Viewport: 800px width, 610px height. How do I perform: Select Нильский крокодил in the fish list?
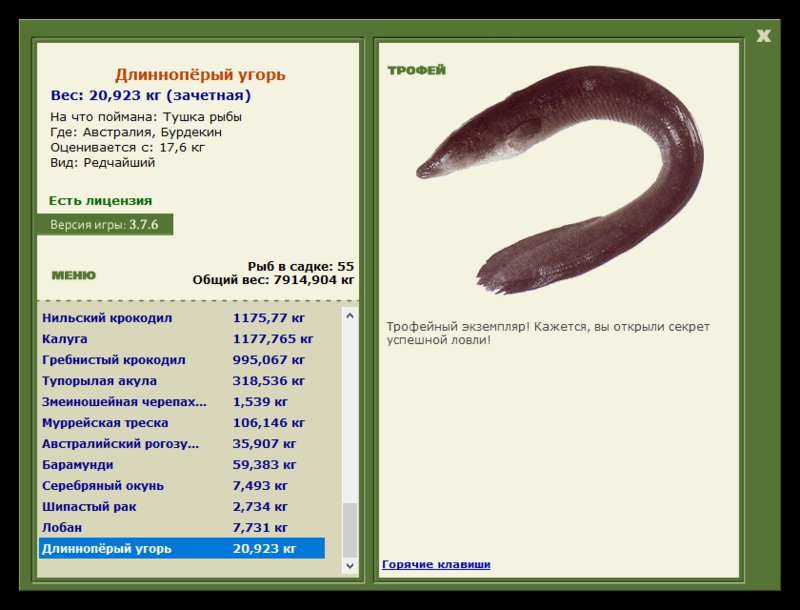click(182, 318)
